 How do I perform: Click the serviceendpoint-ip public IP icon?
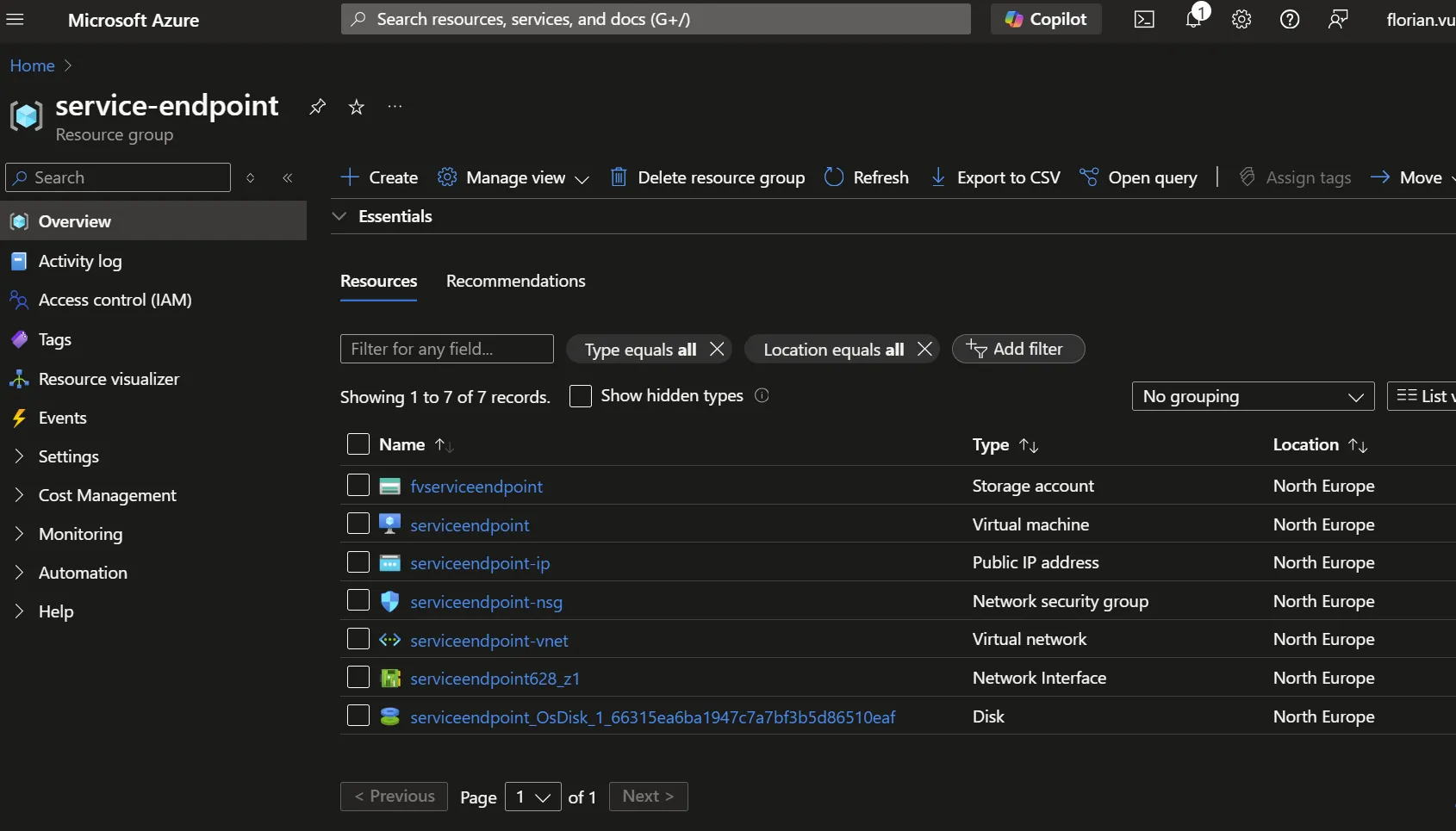(389, 563)
